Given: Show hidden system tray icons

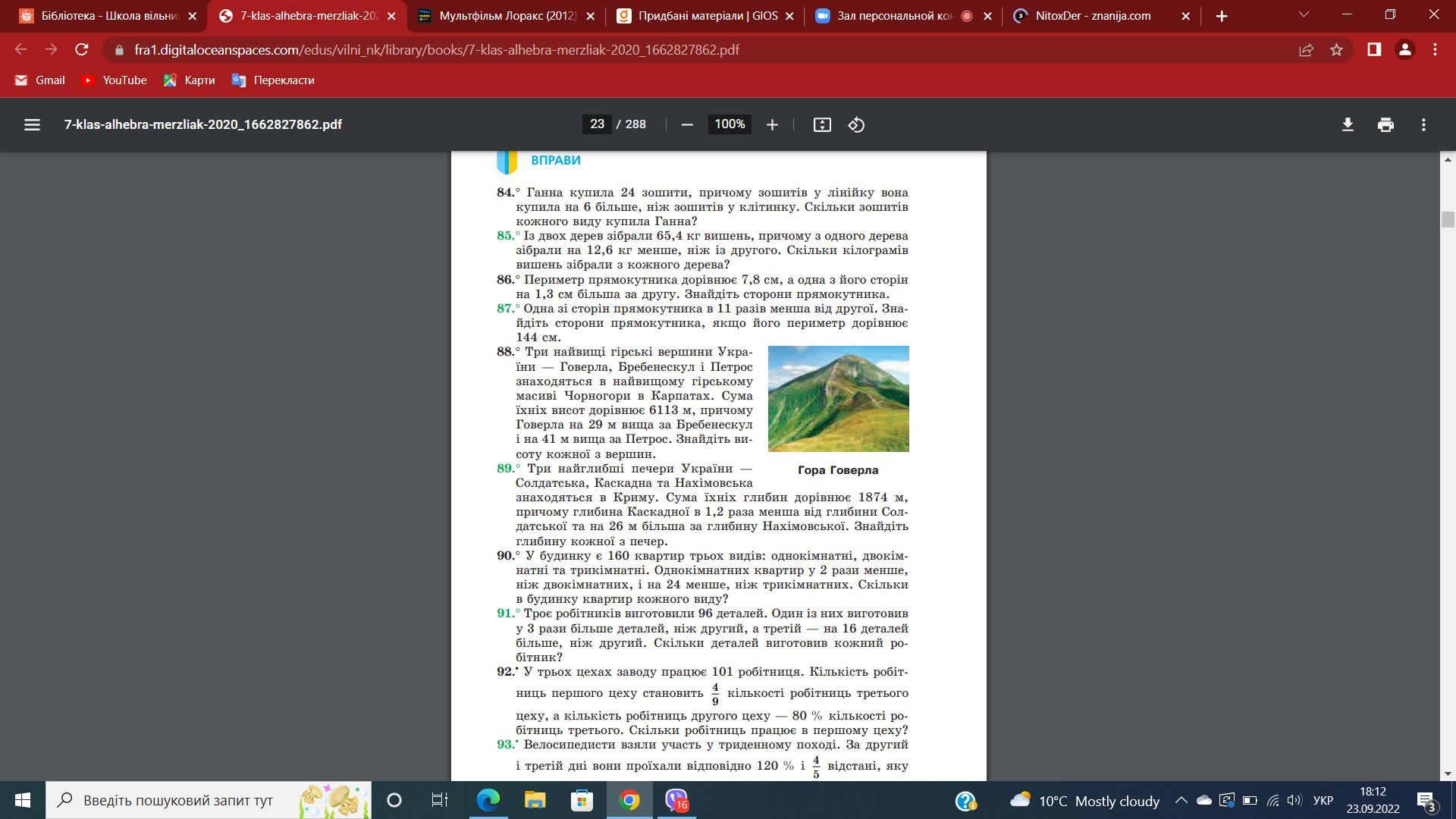Looking at the screenshot, I should (x=1181, y=801).
